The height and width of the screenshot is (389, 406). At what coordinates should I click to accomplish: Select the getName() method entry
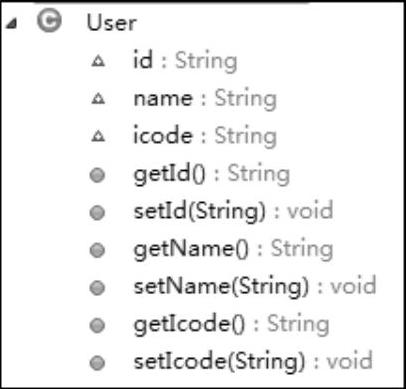pyautogui.click(x=233, y=249)
